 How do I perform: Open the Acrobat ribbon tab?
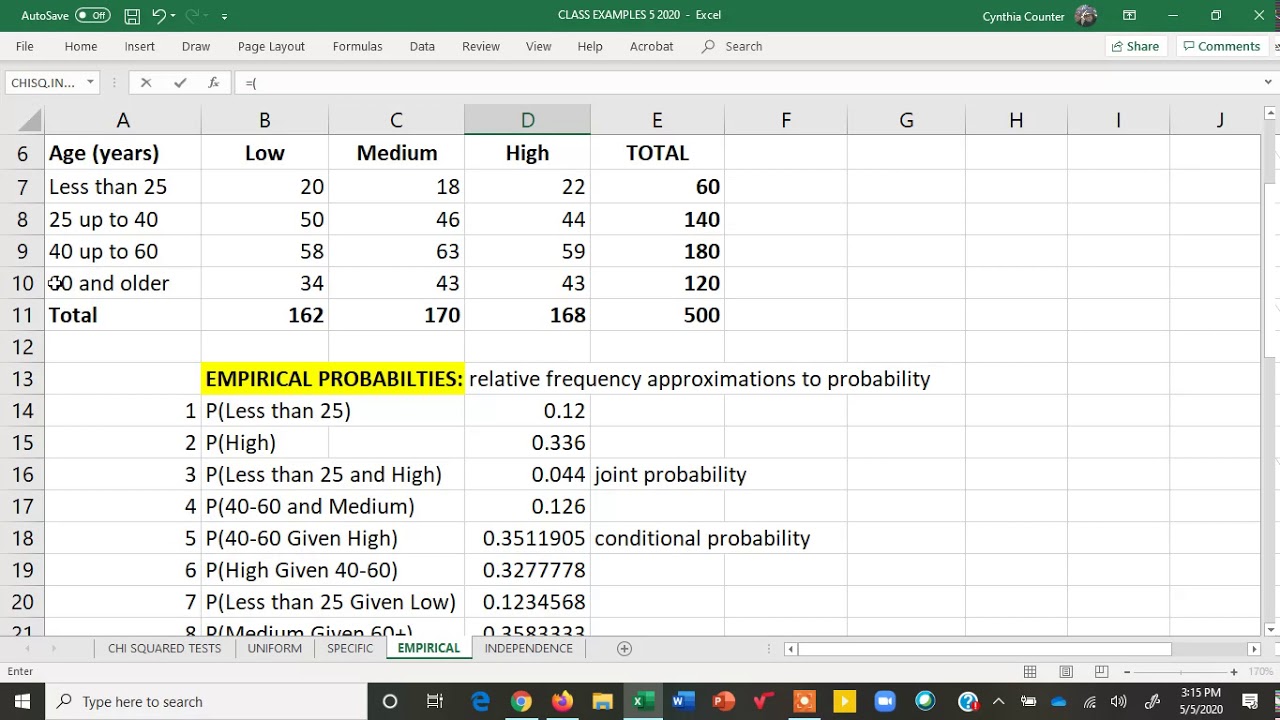point(651,46)
